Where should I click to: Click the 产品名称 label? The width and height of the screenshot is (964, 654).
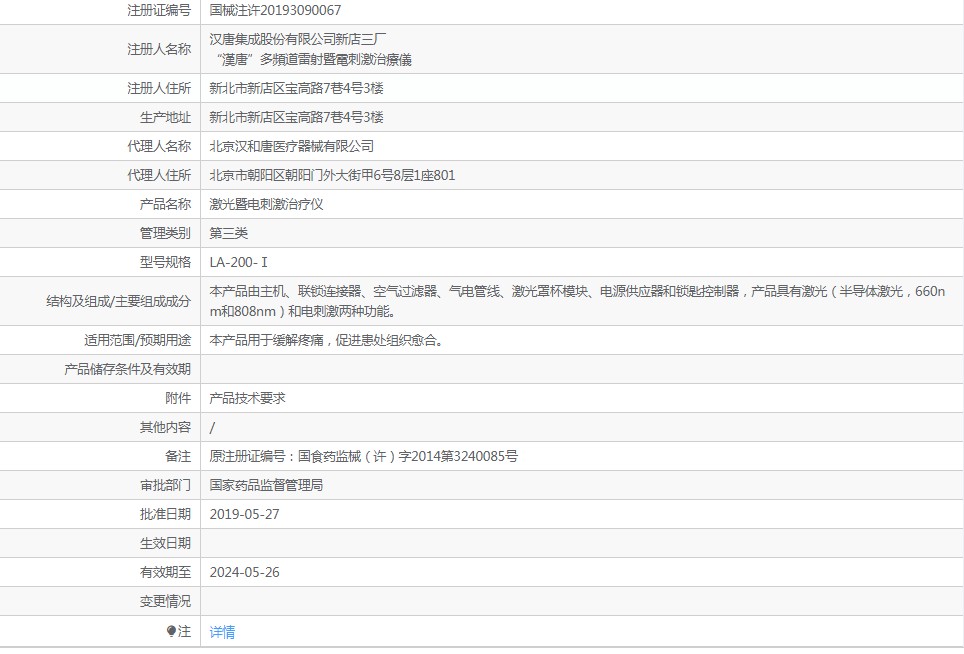coord(165,204)
